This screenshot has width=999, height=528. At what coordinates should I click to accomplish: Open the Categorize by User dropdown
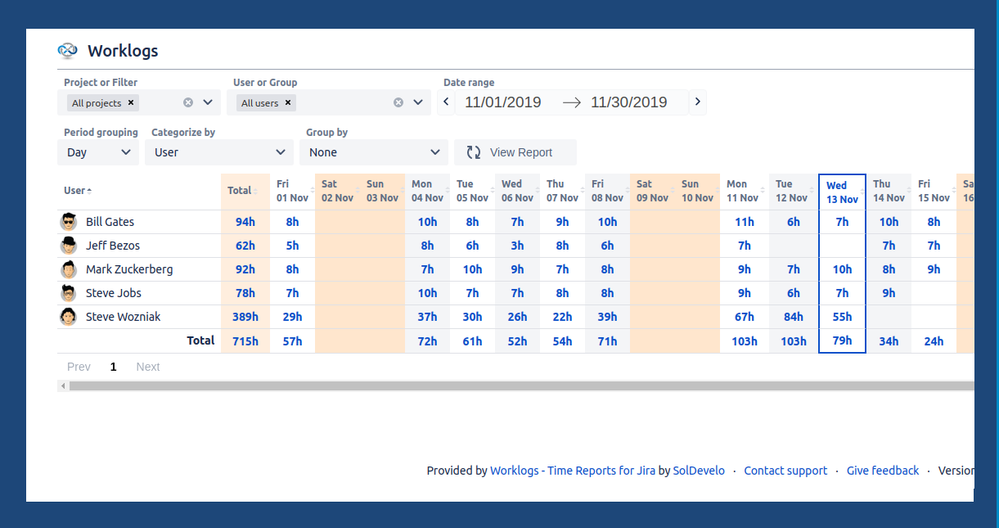click(x=219, y=152)
